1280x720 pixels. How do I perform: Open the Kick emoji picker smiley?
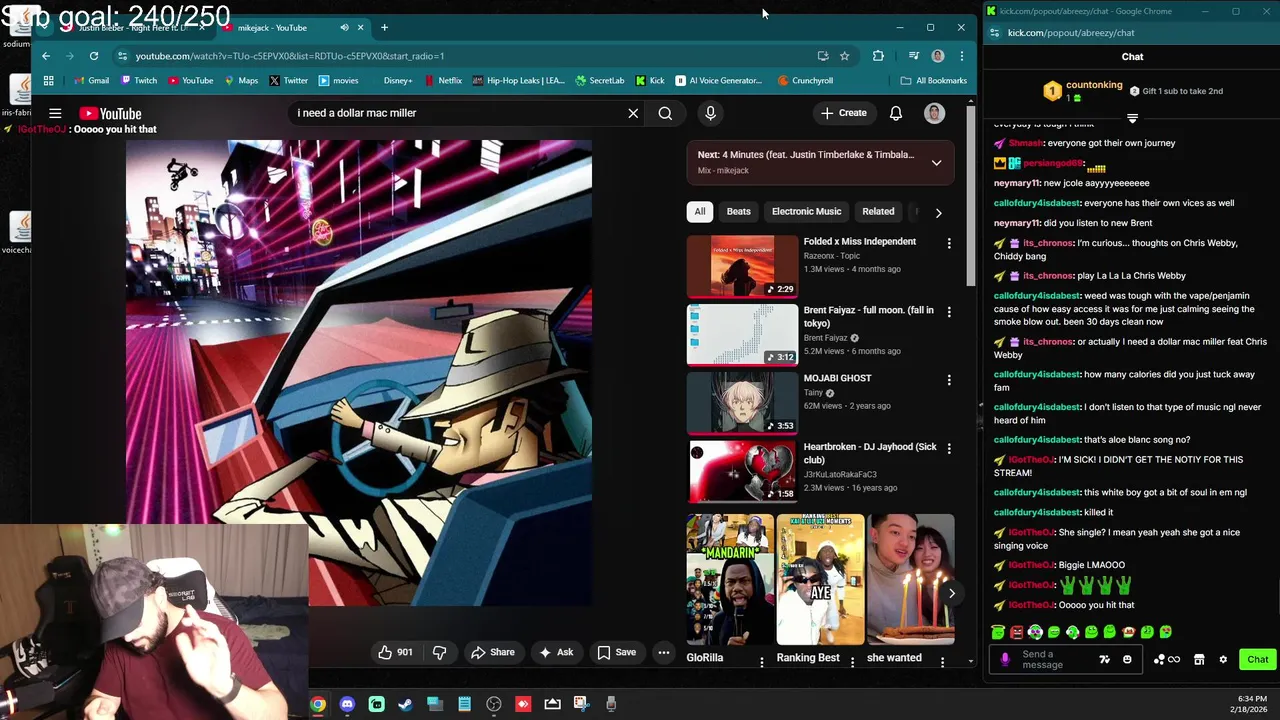(1127, 659)
